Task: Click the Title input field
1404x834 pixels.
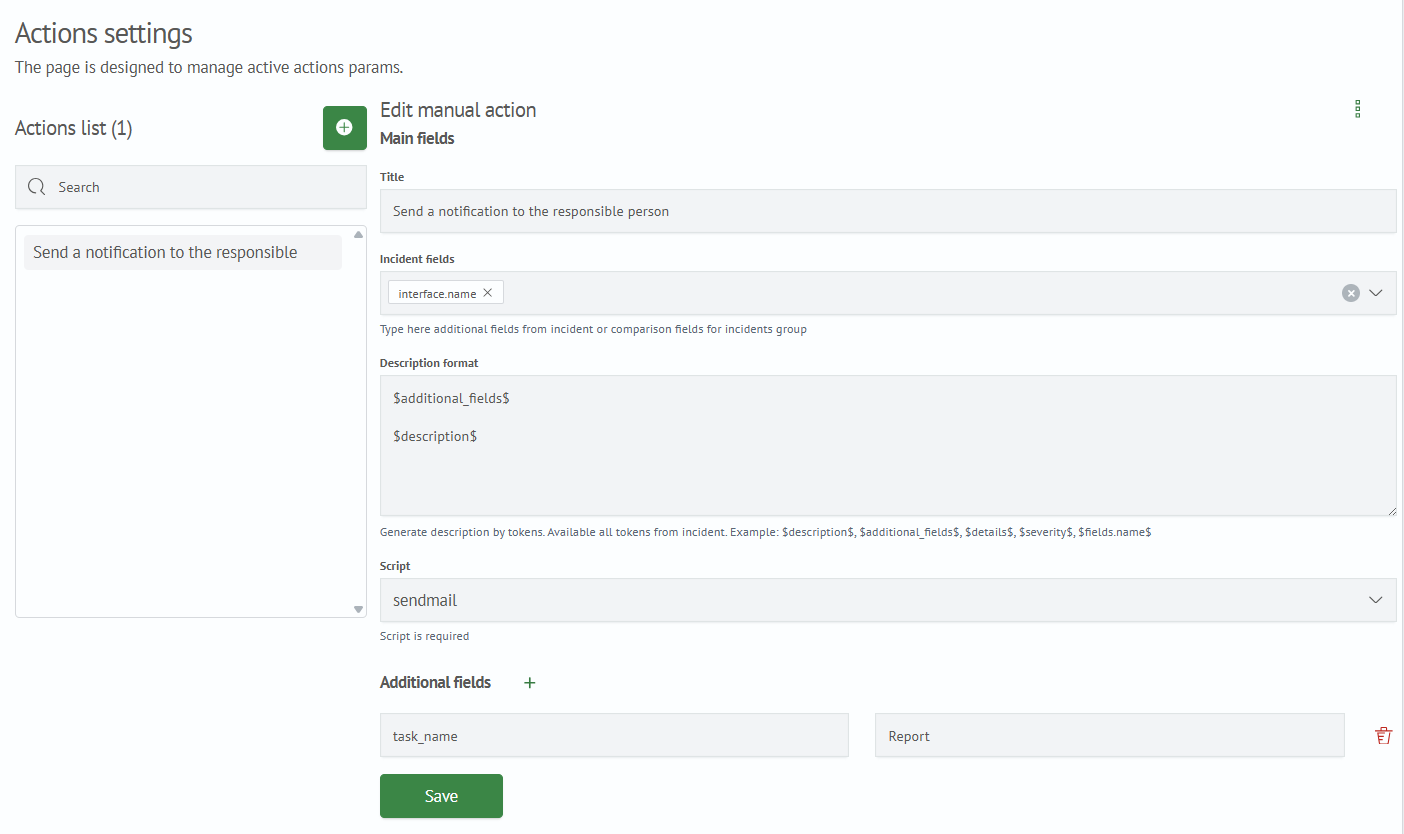Action: [888, 211]
